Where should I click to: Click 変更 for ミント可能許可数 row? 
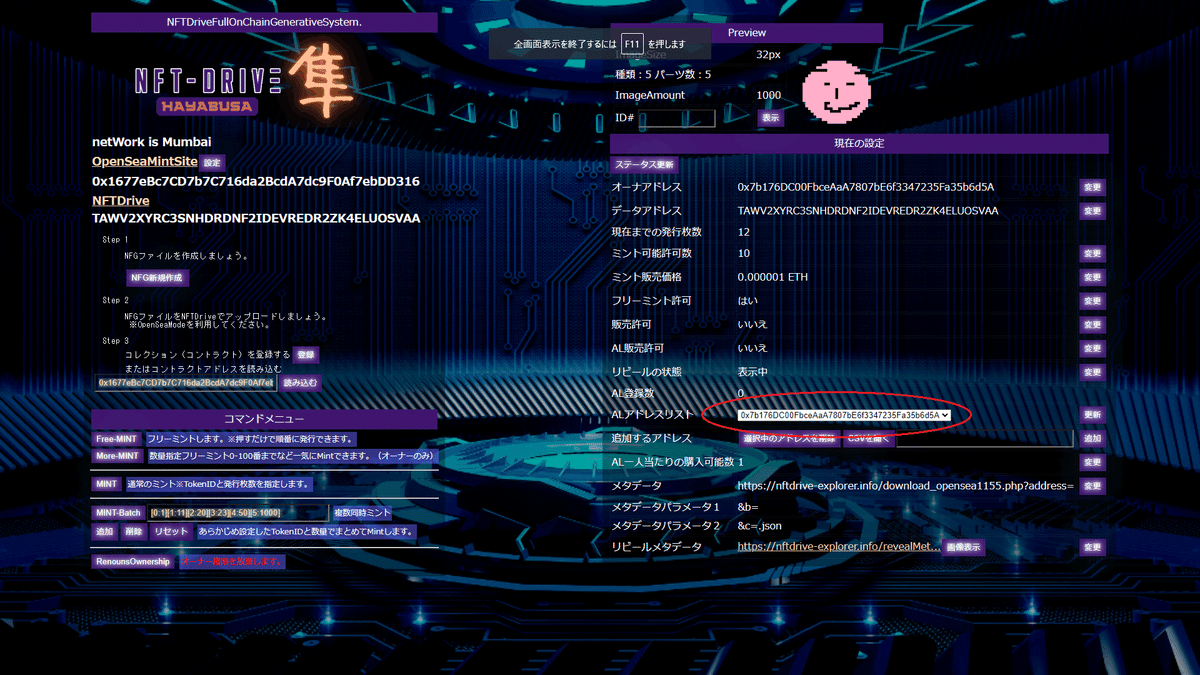click(1092, 254)
